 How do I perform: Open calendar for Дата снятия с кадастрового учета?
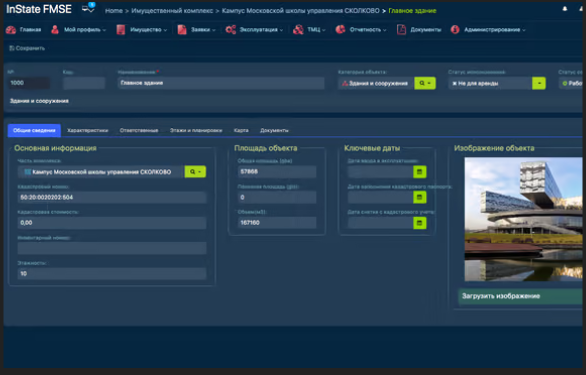coord(419,223)
